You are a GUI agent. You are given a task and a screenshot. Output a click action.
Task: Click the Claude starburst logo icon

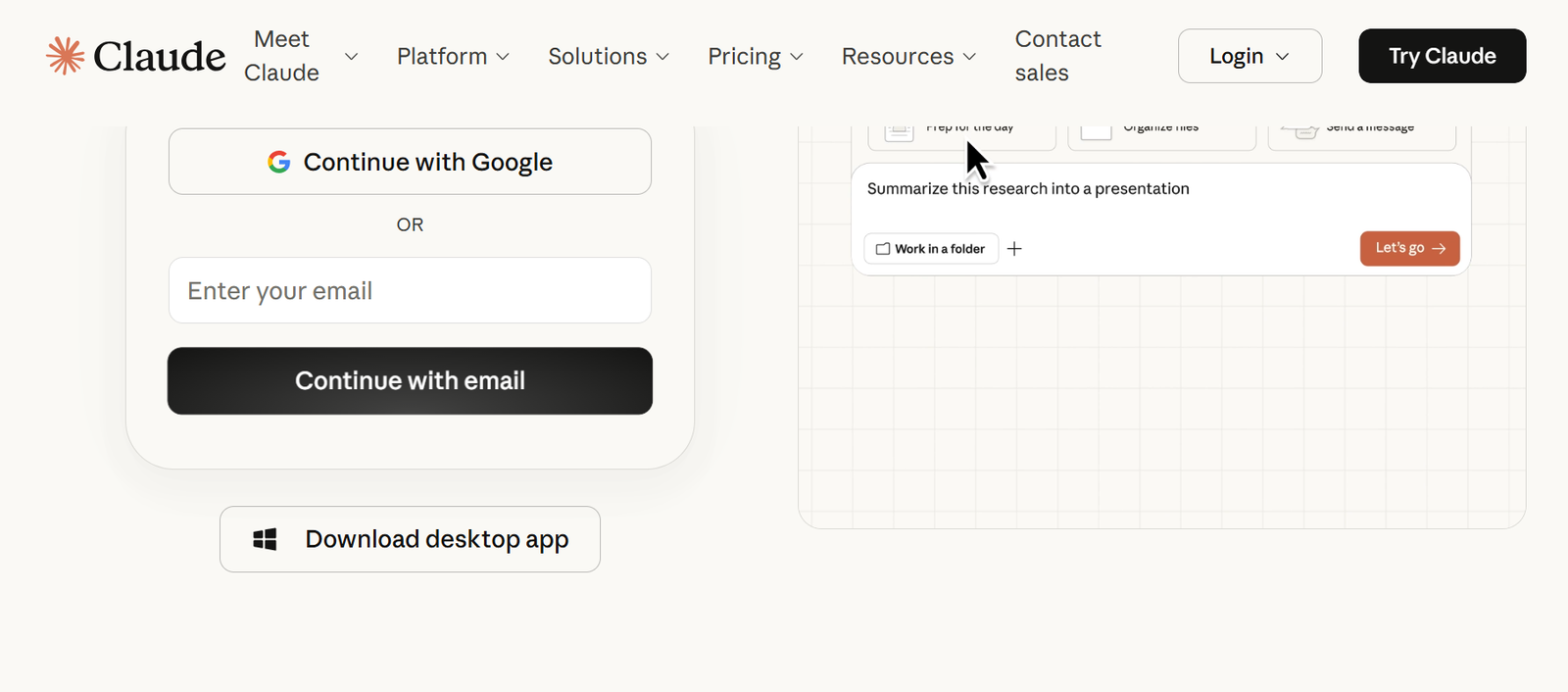66,56
